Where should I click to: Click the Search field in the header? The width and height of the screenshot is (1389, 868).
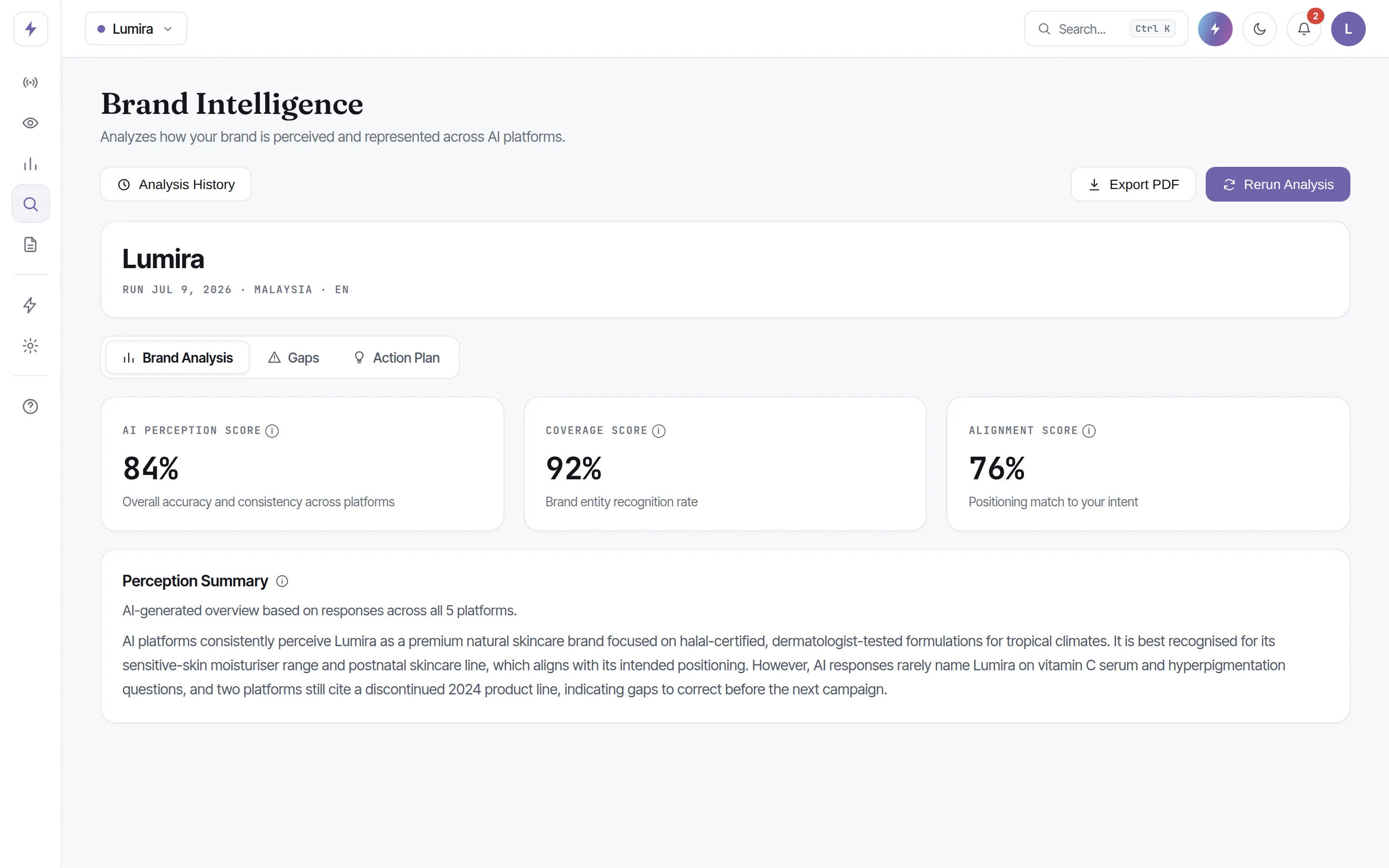click(x=1106, y=29)
